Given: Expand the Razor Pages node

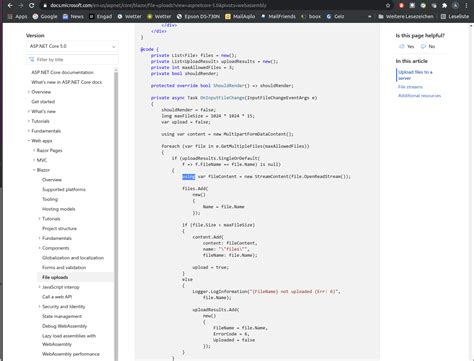Looking at the screenshot, I should (x=34, y=150).
